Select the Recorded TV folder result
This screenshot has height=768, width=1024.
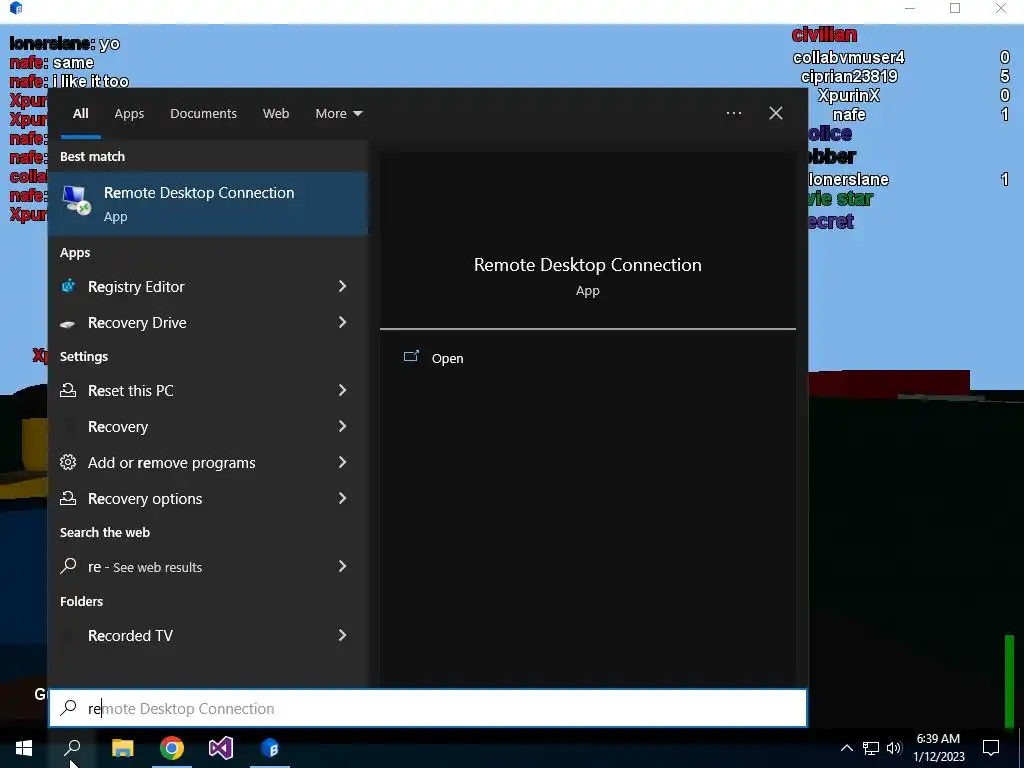coord(208,635)
